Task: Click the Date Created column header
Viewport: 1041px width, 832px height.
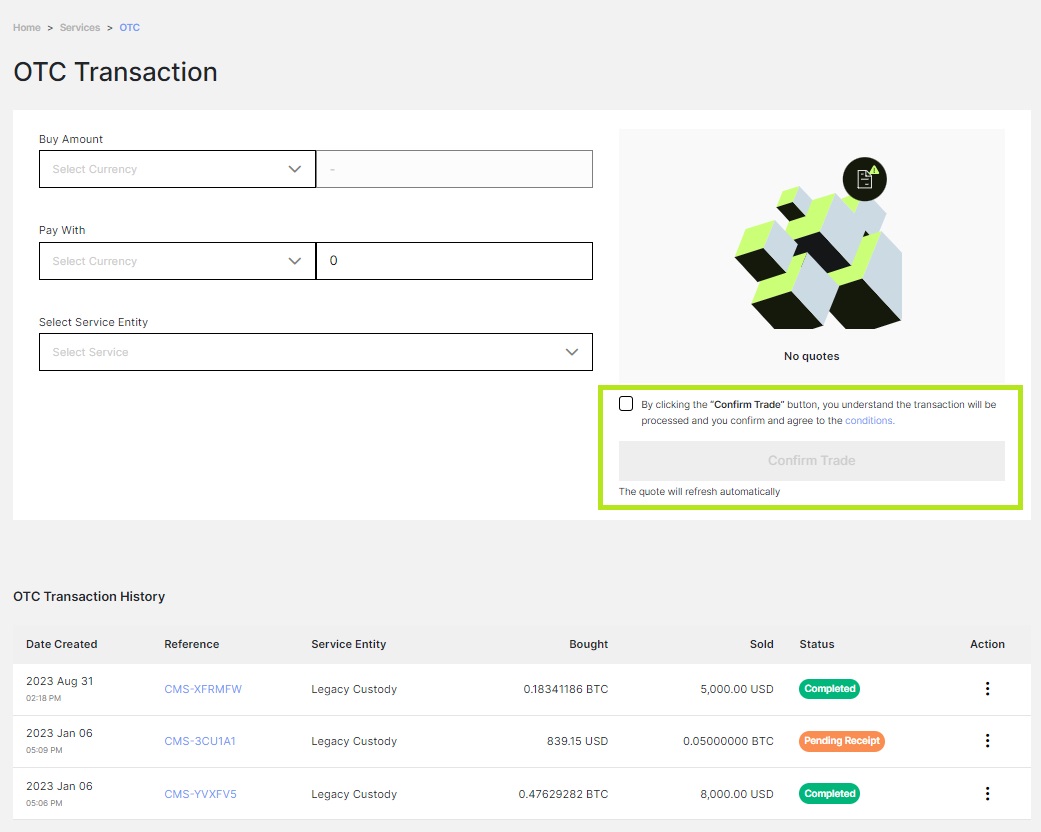Action: (x=62, y=644)
